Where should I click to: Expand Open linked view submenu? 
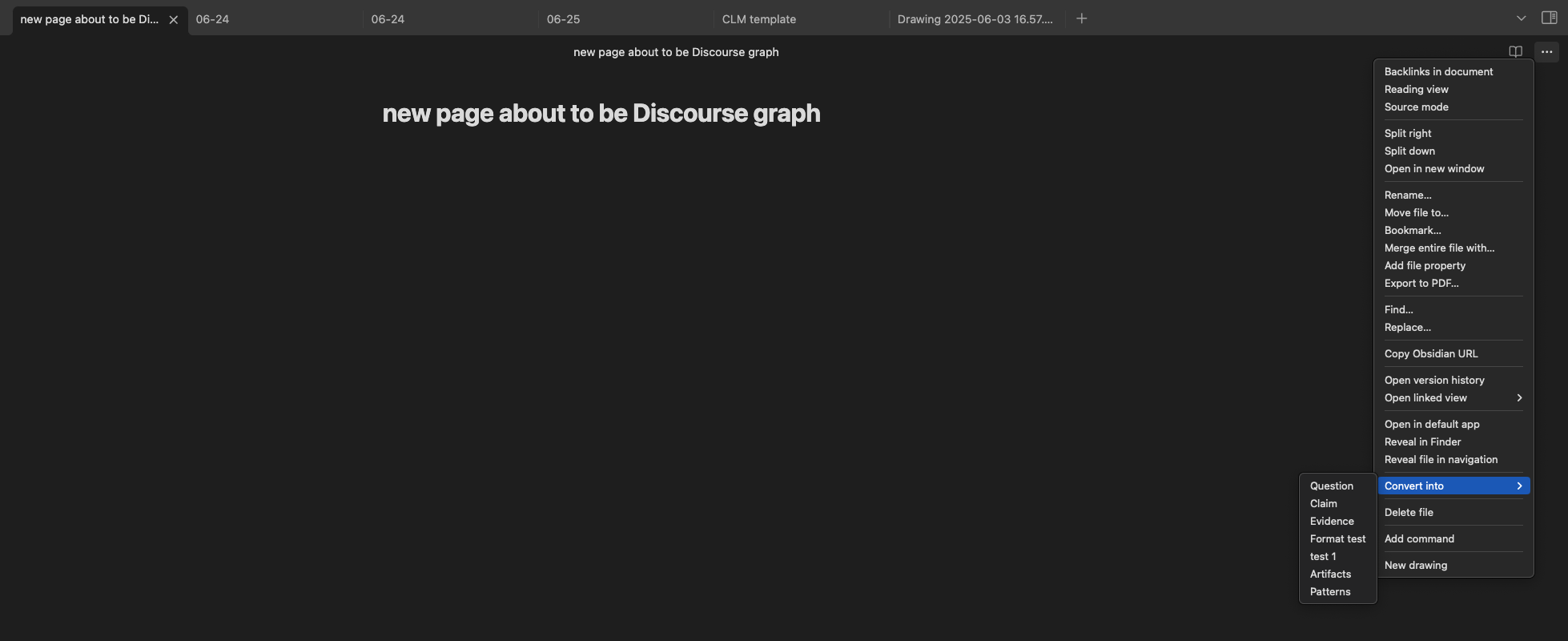(x=1453, y=397)
